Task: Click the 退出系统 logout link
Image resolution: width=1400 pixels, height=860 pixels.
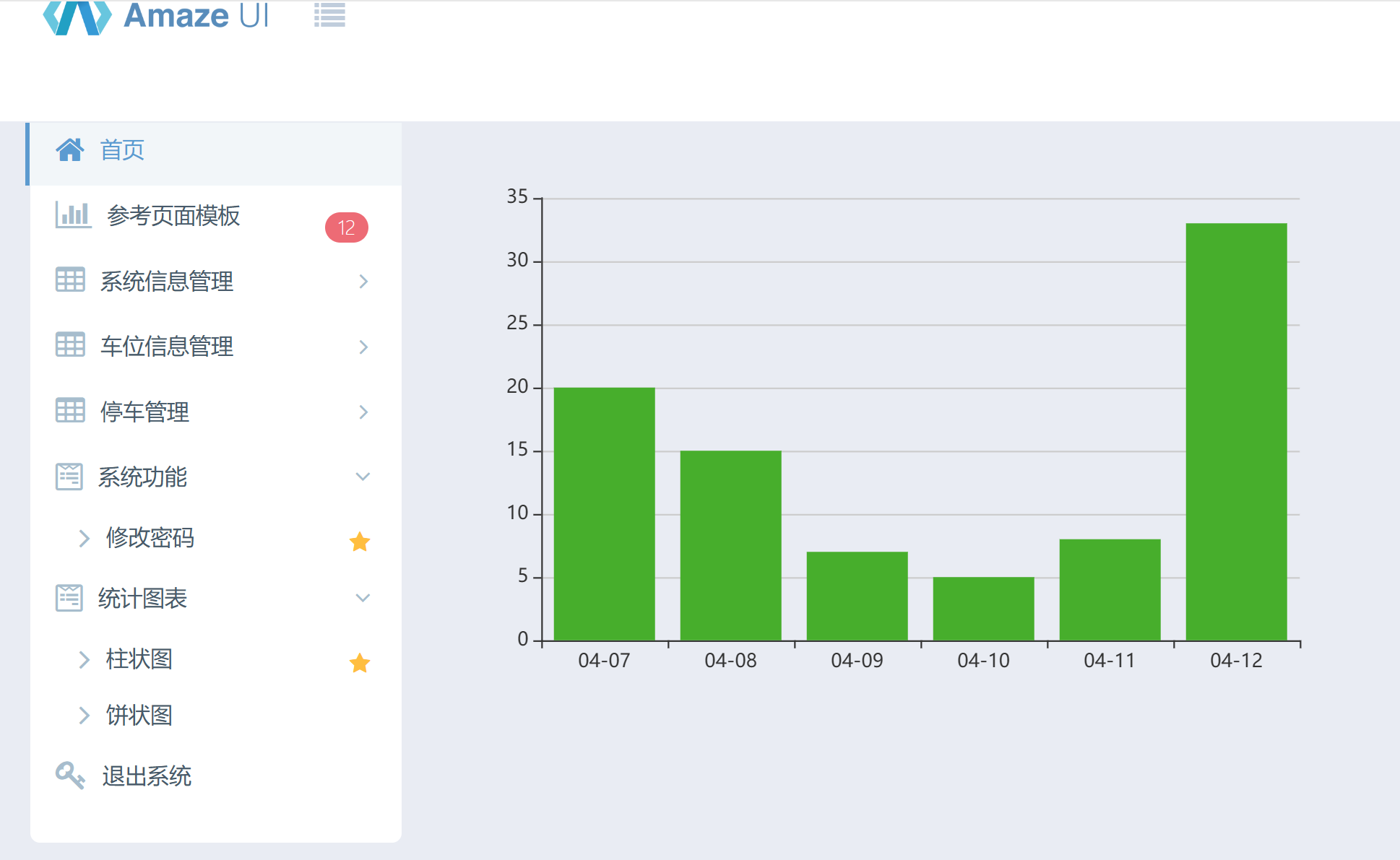Action: click(x=147, y=776)
